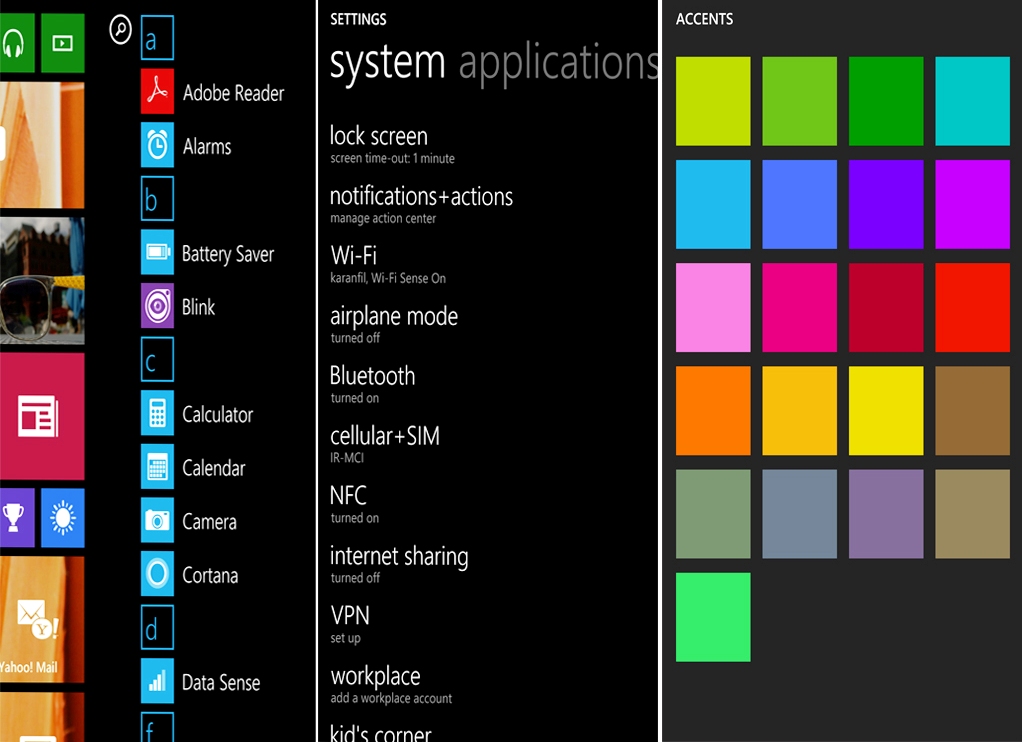The width and height of the screenshot is (1022, 742).
Task: Choose the brown accent color
Action: click(x=972, y=410)
